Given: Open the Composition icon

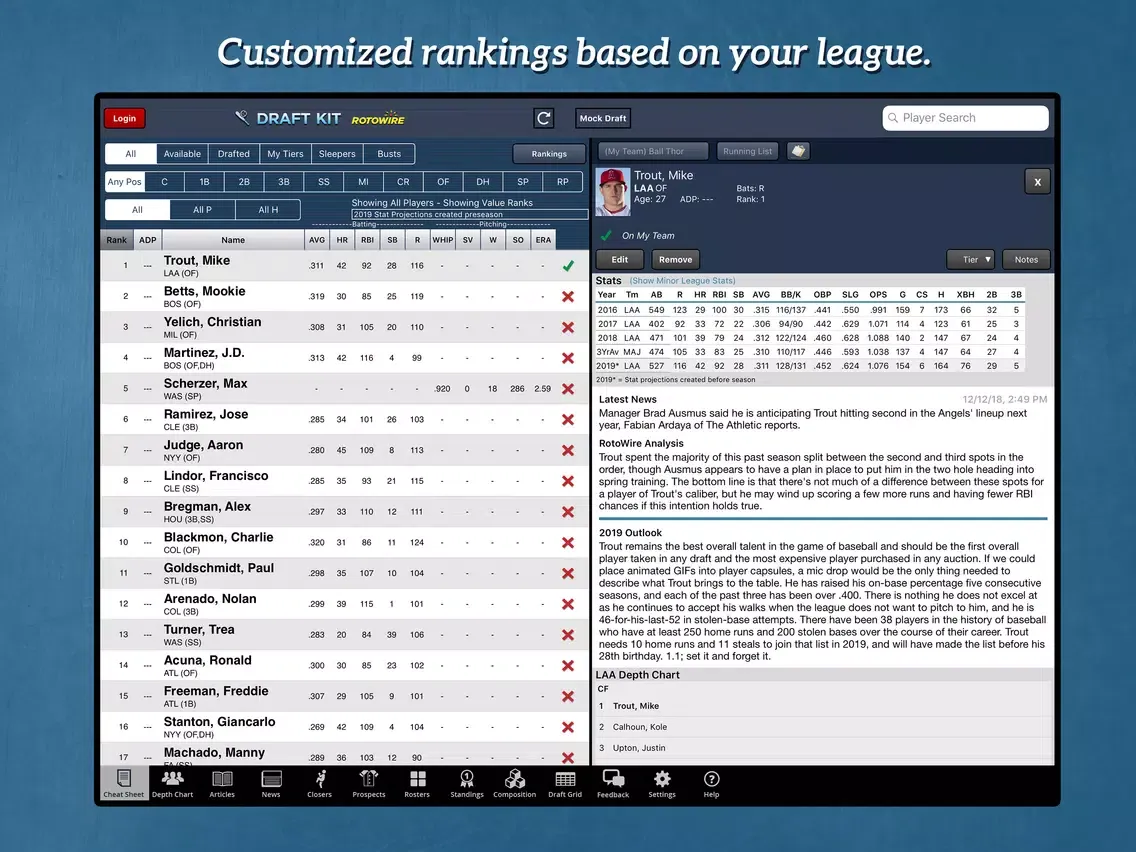Looking at the screenshot, I should [x=514, y=784].
